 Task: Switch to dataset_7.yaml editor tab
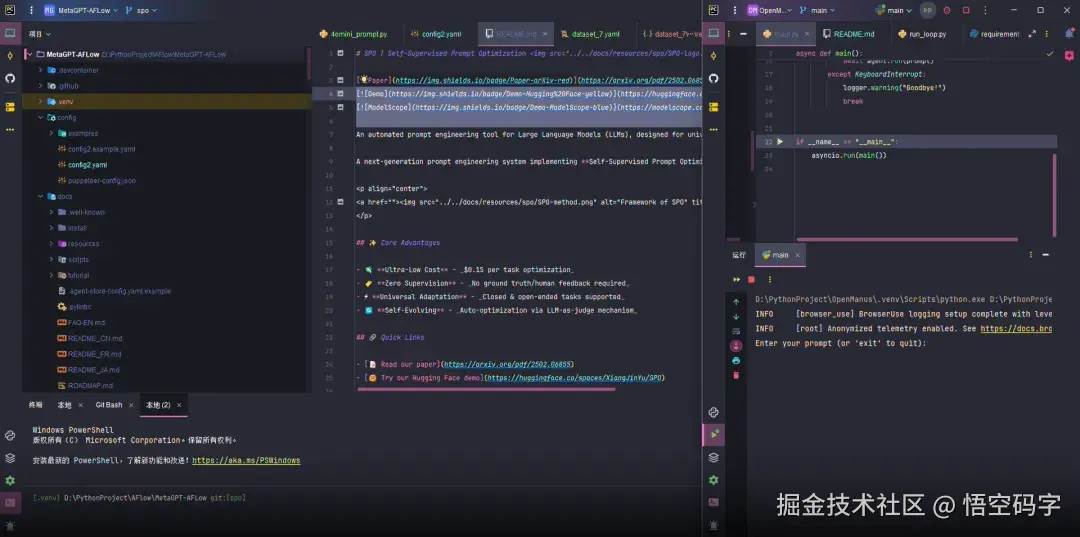(590, 34)
